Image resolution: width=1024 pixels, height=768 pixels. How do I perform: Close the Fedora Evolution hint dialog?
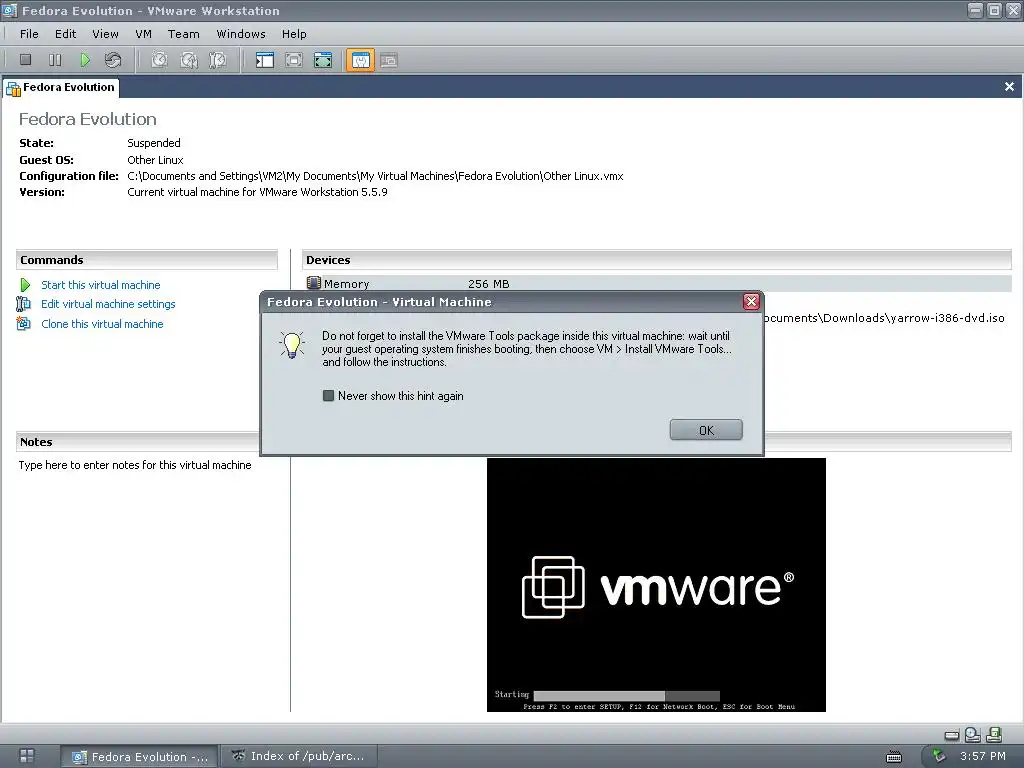(751, 302)
